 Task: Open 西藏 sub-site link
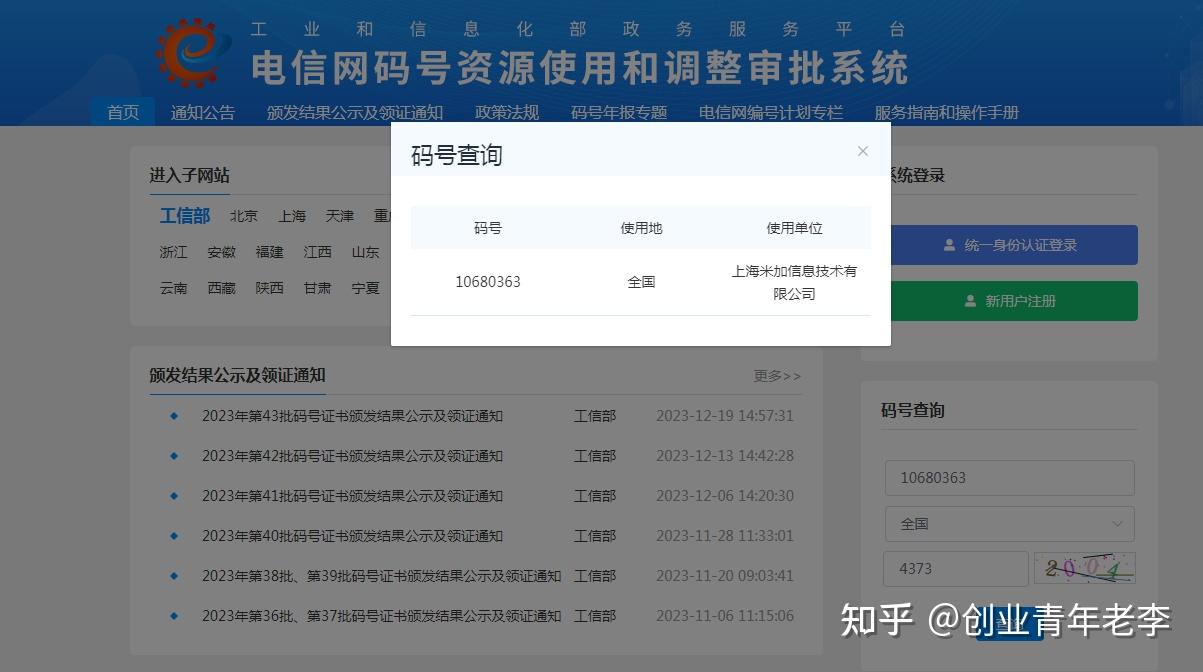click(x=221, y=288)
